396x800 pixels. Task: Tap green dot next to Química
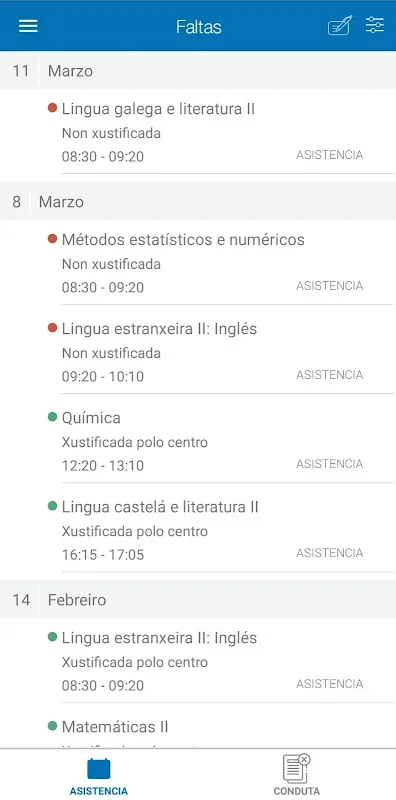pos(52,417)
